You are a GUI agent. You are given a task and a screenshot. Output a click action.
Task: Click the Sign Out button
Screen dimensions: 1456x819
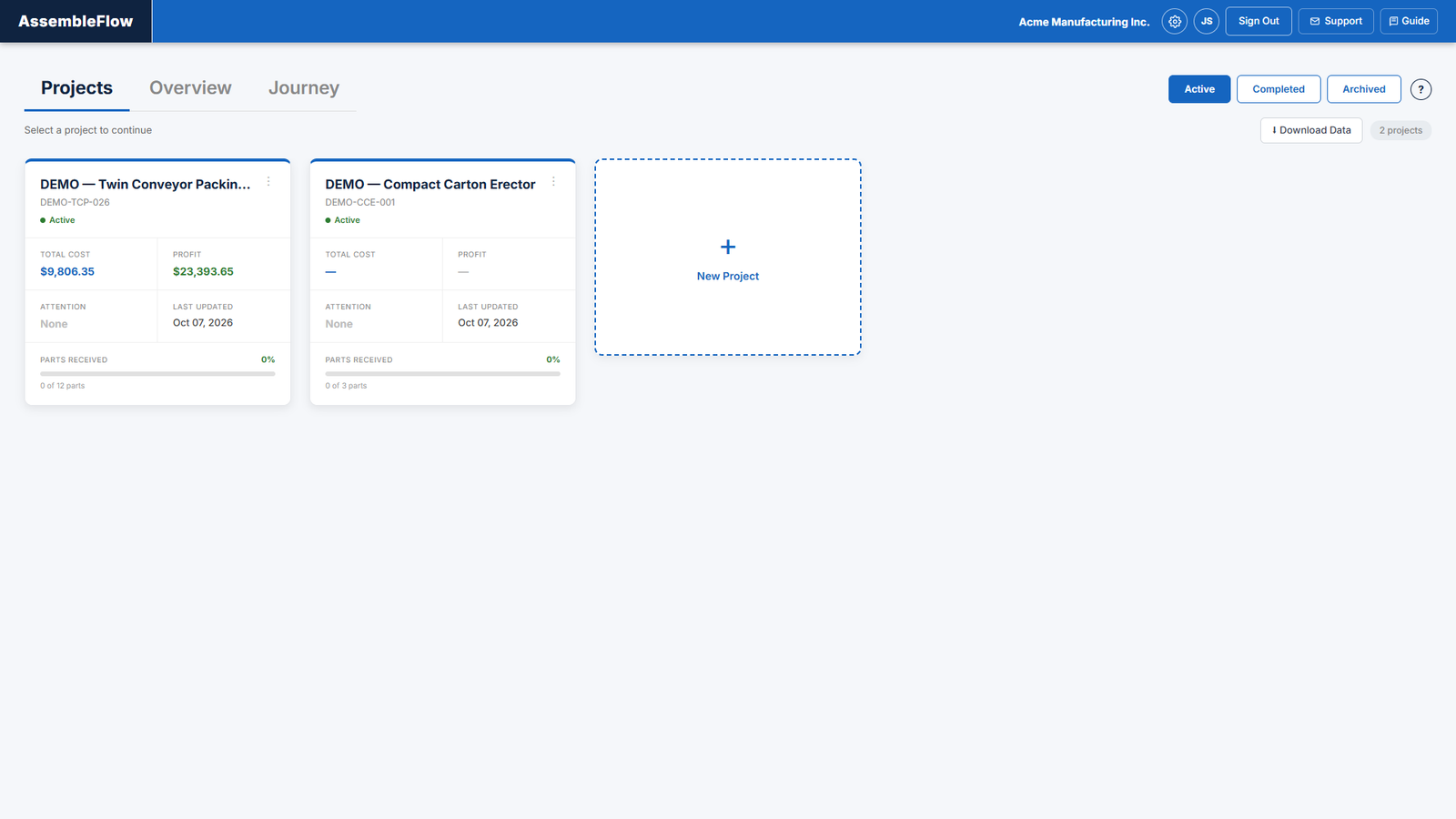tap(1259, 21)
